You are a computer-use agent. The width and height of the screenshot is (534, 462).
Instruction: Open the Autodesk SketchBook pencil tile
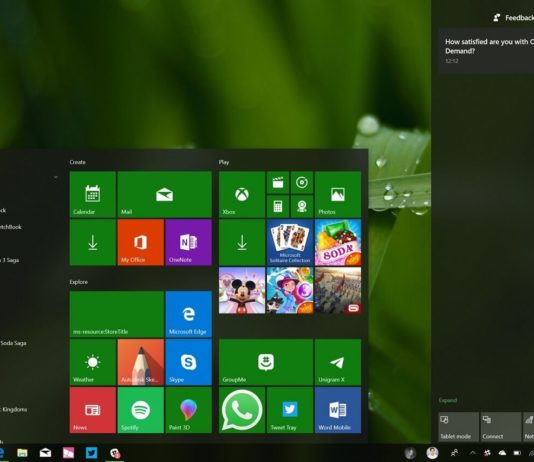(140, 362)
